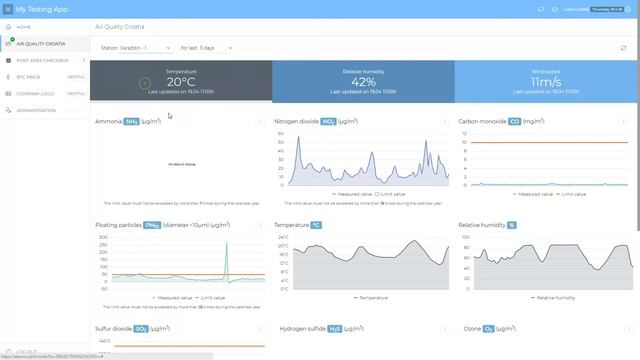Click the refresh icon in filter bar
This screenshot has height=360, width=640.
624,48
